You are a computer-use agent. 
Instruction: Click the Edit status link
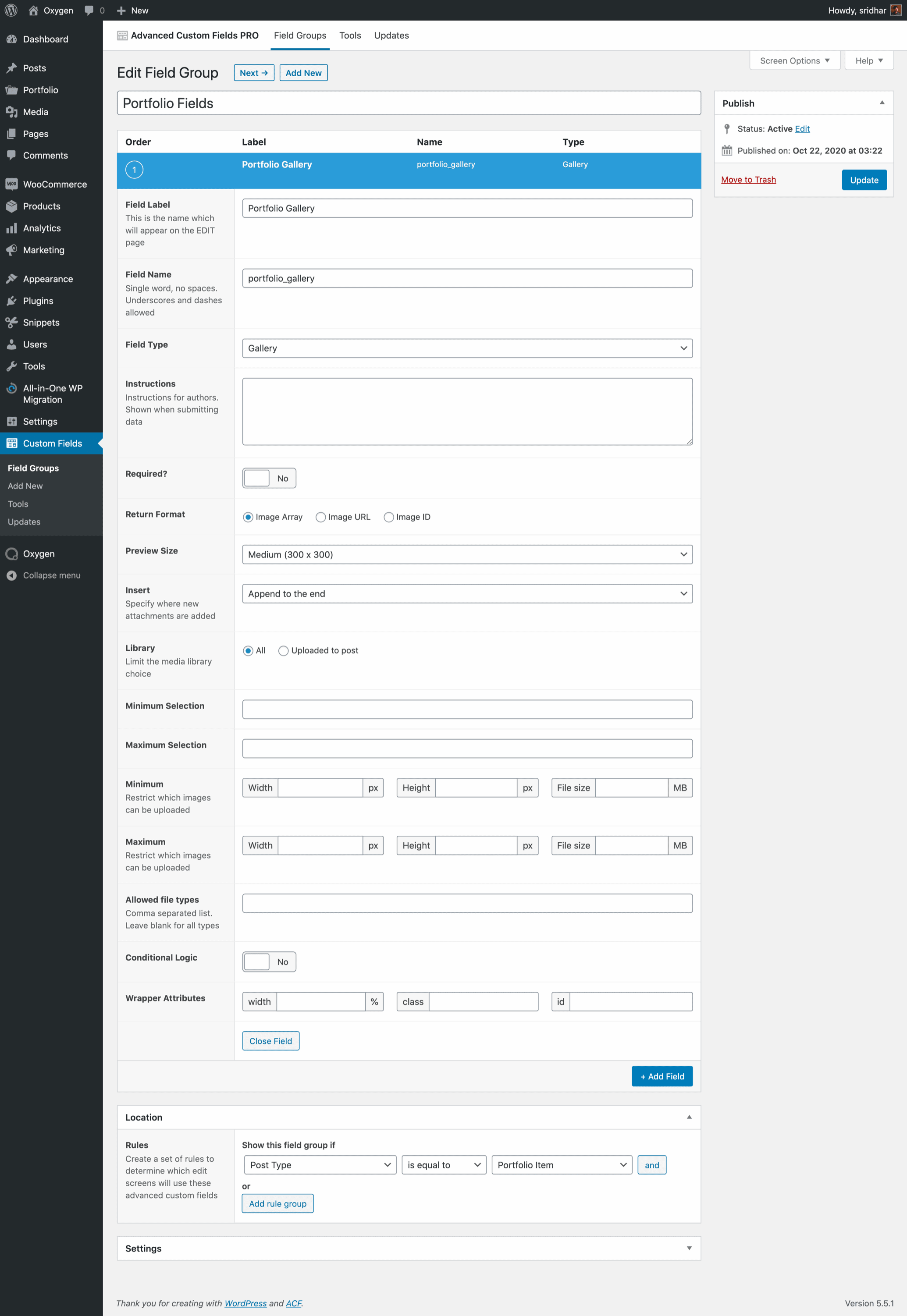(x=802, y=129)
